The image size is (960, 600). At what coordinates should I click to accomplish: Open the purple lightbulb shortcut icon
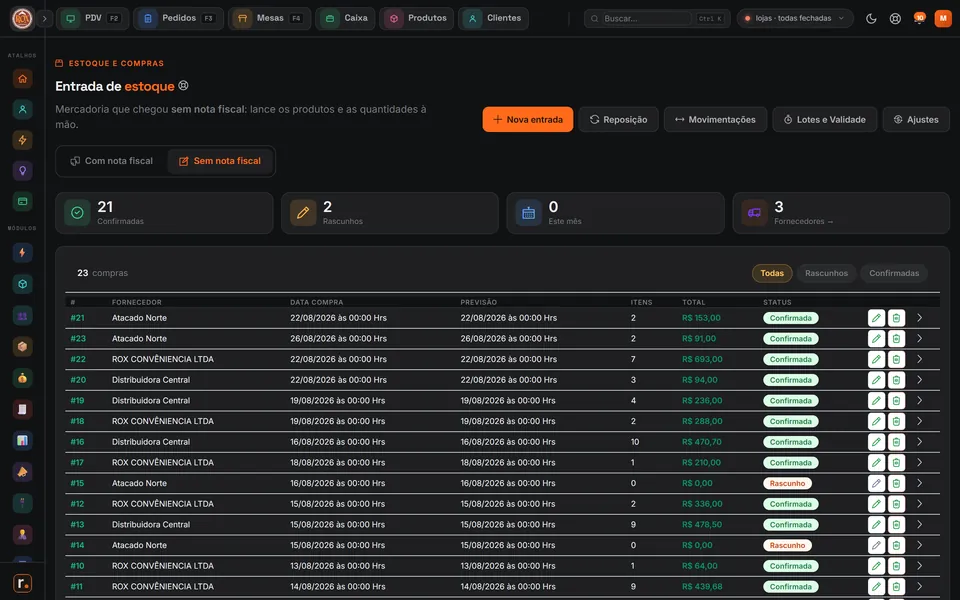point(23,170)
